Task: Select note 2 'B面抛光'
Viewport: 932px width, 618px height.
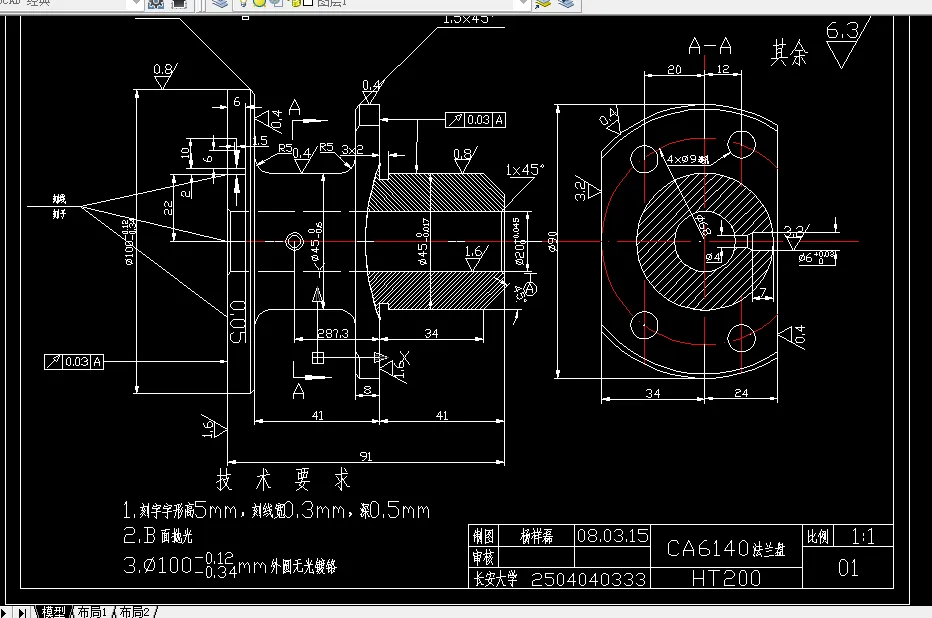Action: point(158,535)
